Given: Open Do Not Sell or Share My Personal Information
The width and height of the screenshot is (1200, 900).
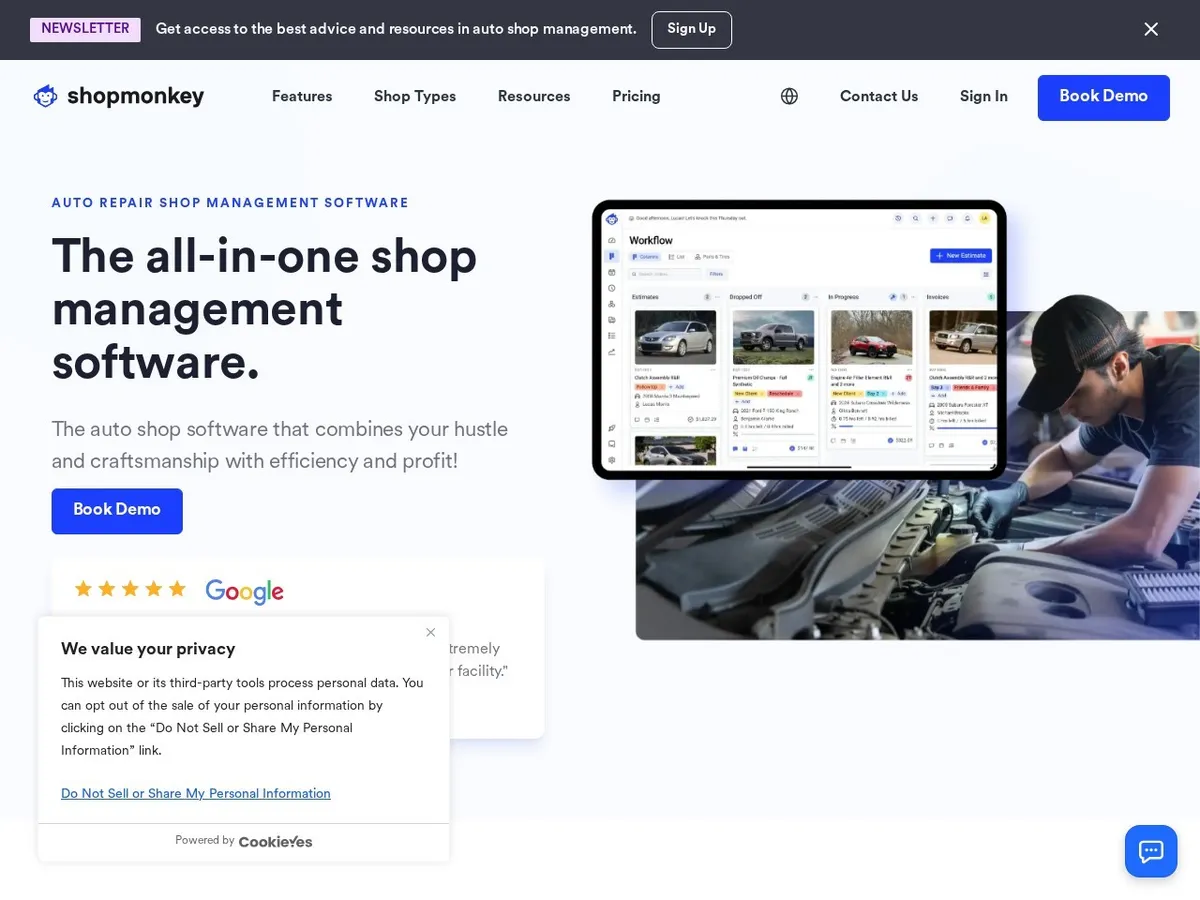Looking at the screenshot, I should [x=196, y=793].
